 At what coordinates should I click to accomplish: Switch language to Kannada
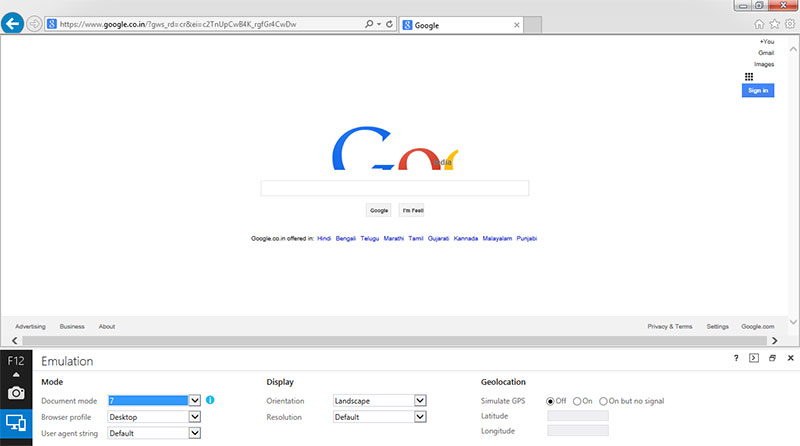[x=466, y=238]
